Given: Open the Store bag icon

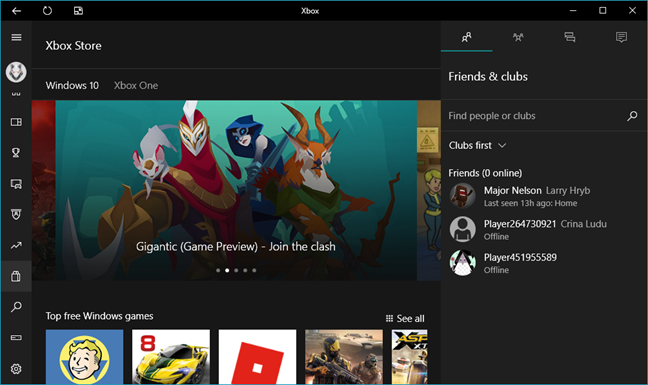Looking at the screenshot, I should (x=16, y=276).
